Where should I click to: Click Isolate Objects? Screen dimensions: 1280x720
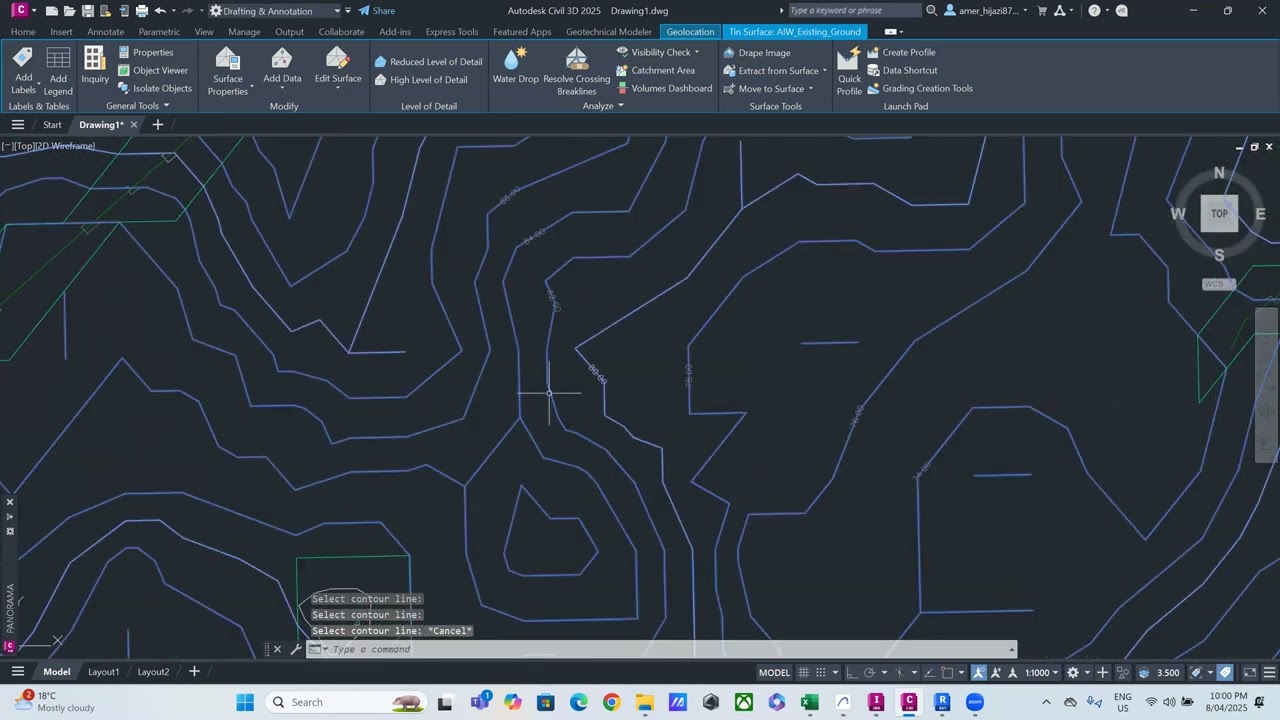point(155,88)
